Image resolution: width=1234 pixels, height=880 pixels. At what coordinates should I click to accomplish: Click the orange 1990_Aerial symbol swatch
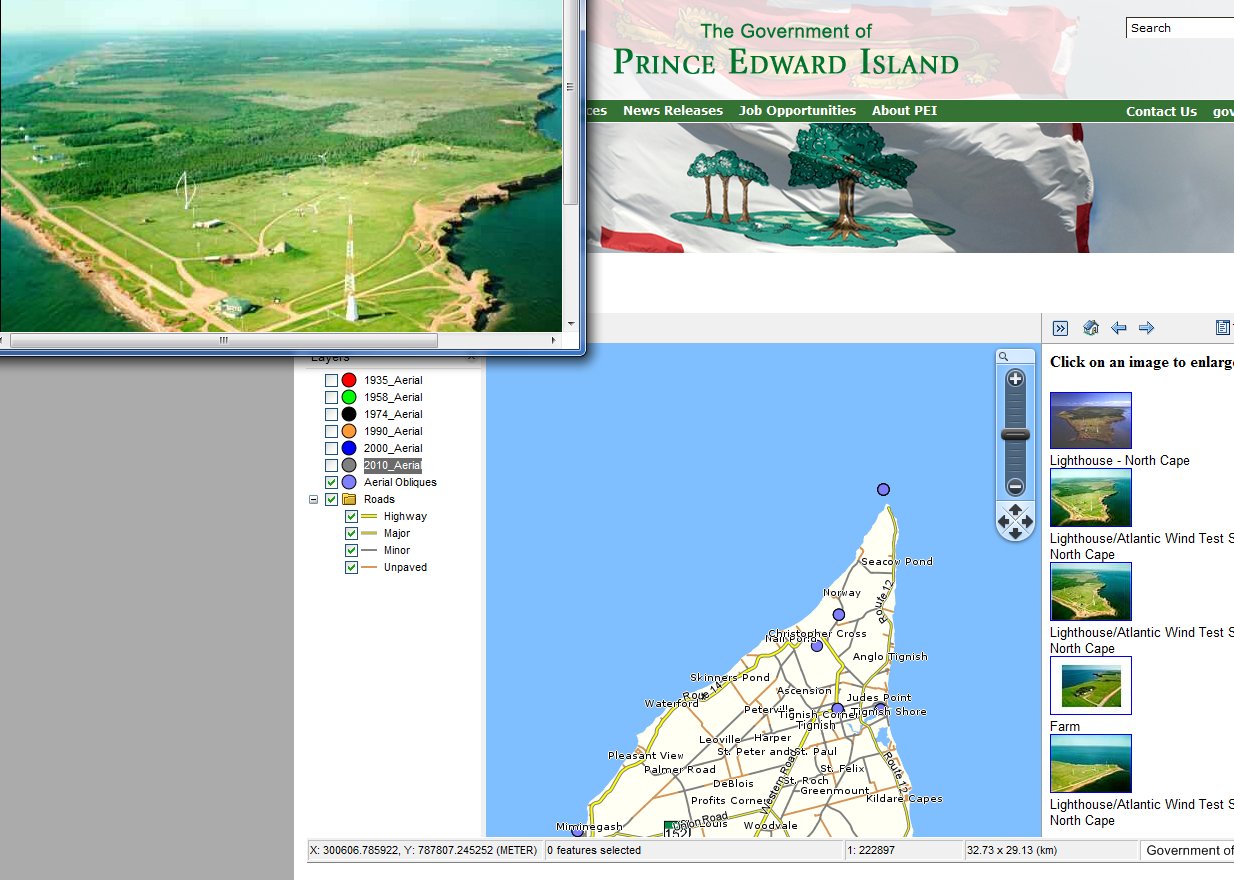click(x=349, y=431)
